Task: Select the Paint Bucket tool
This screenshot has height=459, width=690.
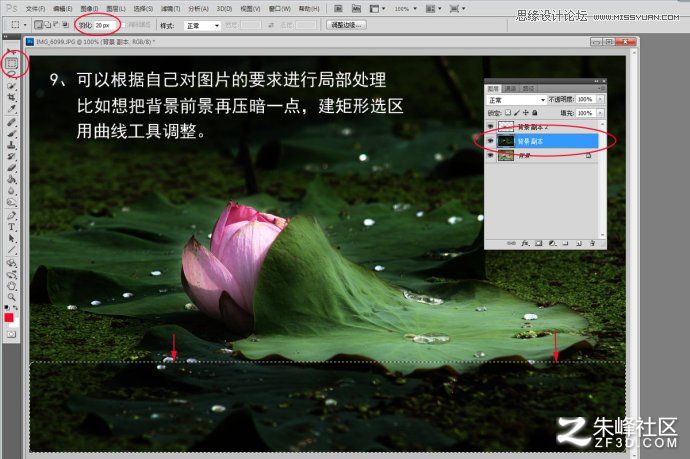Action: point(11,180)
